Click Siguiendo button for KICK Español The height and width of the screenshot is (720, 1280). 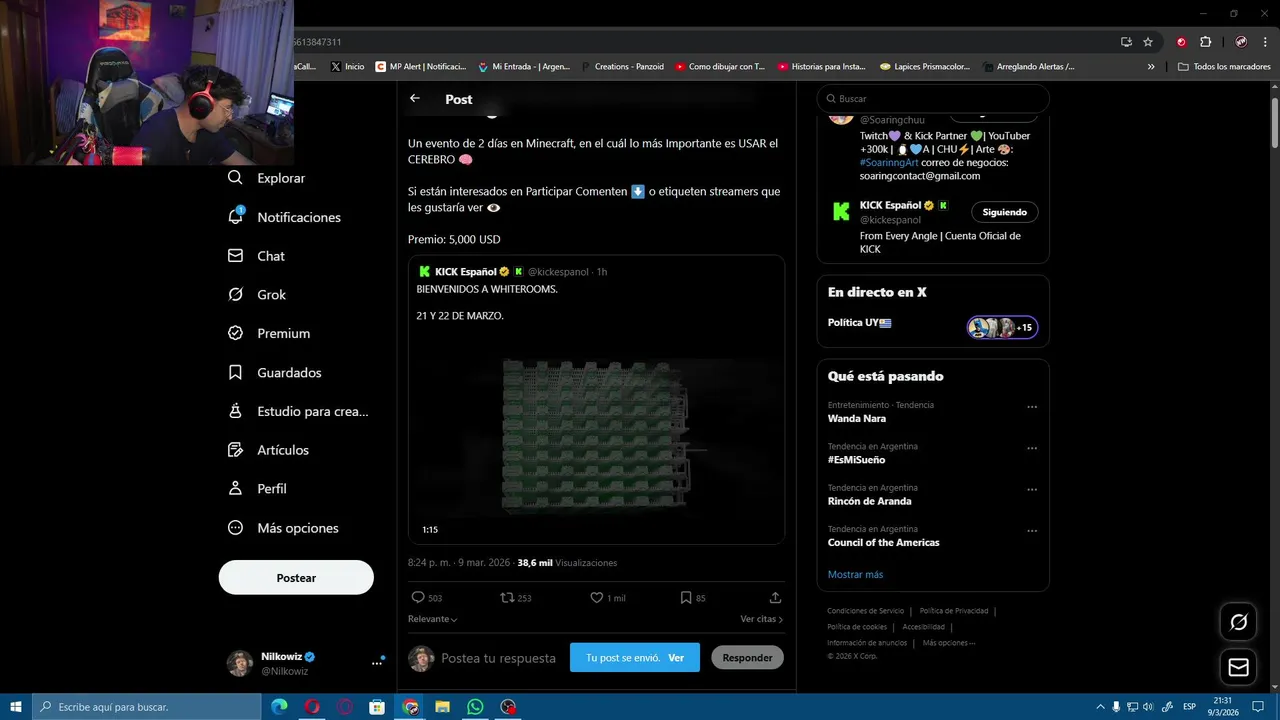pos(1004,212)
